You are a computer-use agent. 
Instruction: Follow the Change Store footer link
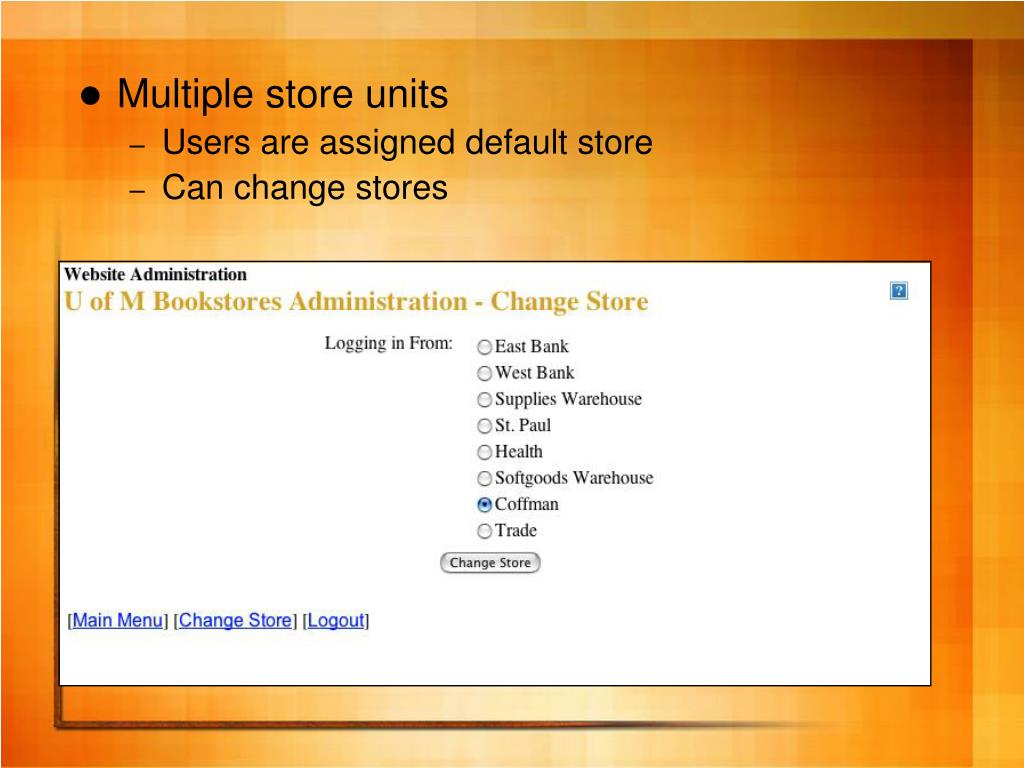pos(235,620)
